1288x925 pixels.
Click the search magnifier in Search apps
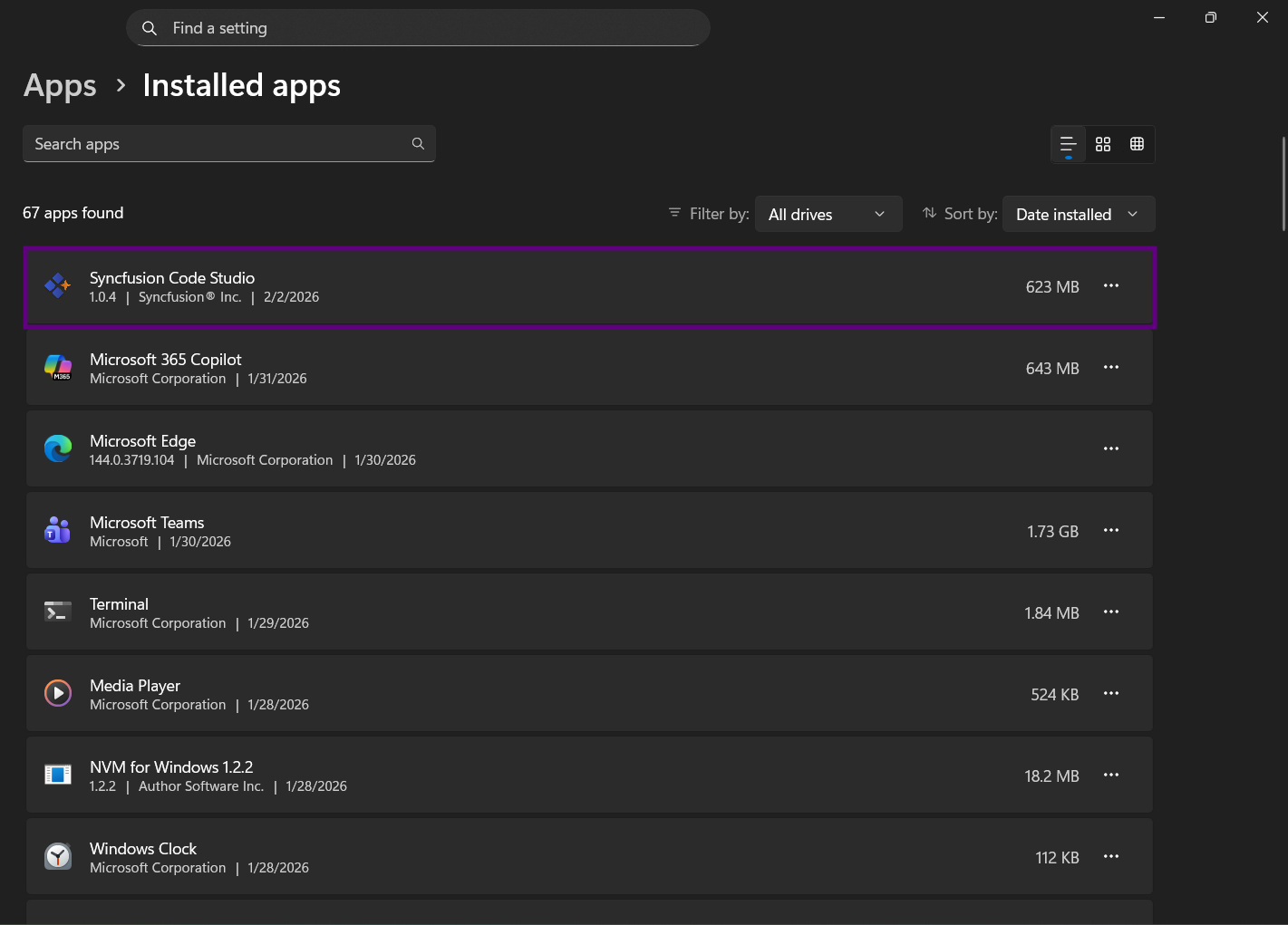(x=418, y=144)
